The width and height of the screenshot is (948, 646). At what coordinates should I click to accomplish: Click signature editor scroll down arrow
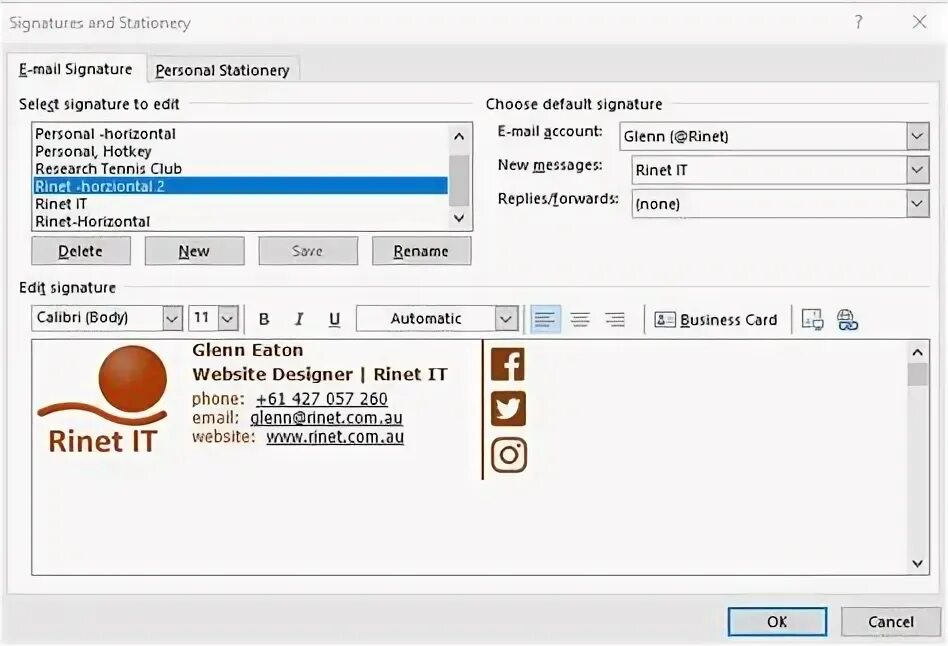[x=917, y=563]
